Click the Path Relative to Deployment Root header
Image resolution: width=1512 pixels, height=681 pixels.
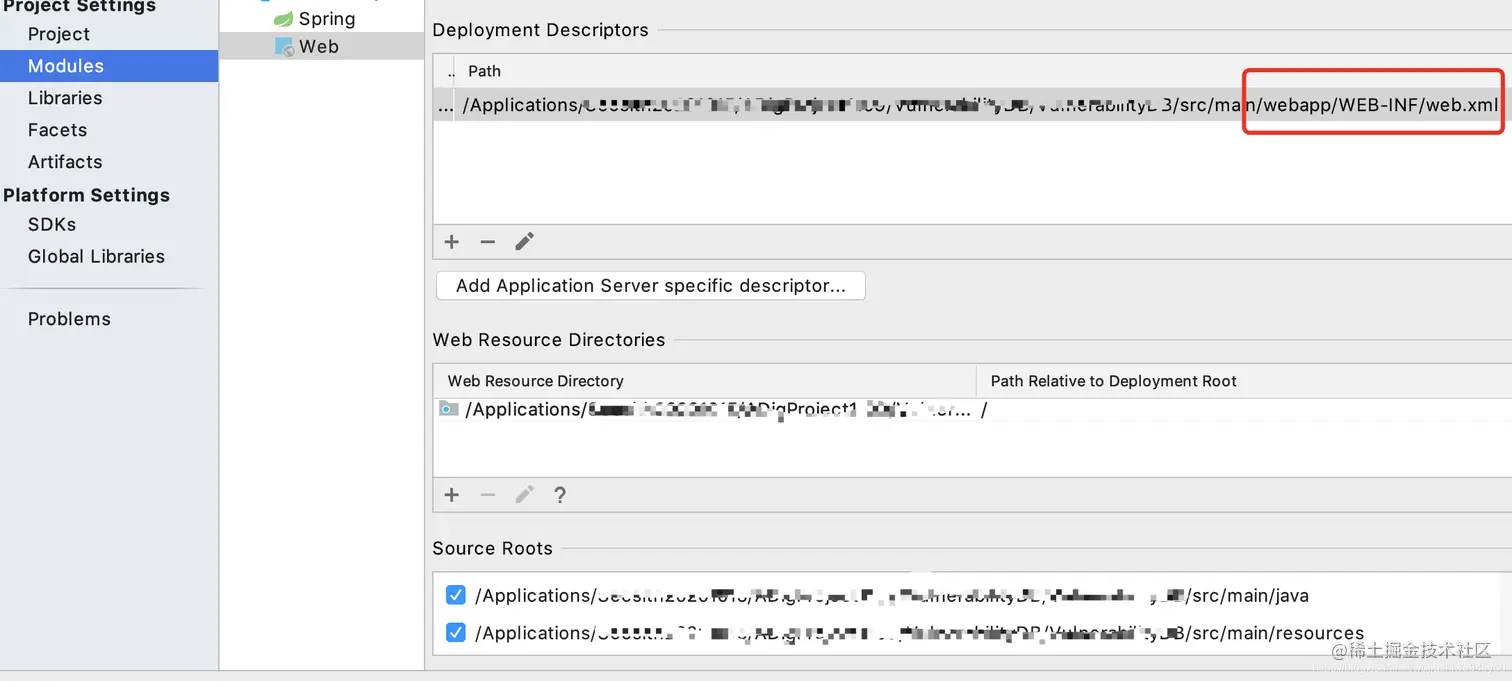pyautogui.click(x=1113, y=381)
